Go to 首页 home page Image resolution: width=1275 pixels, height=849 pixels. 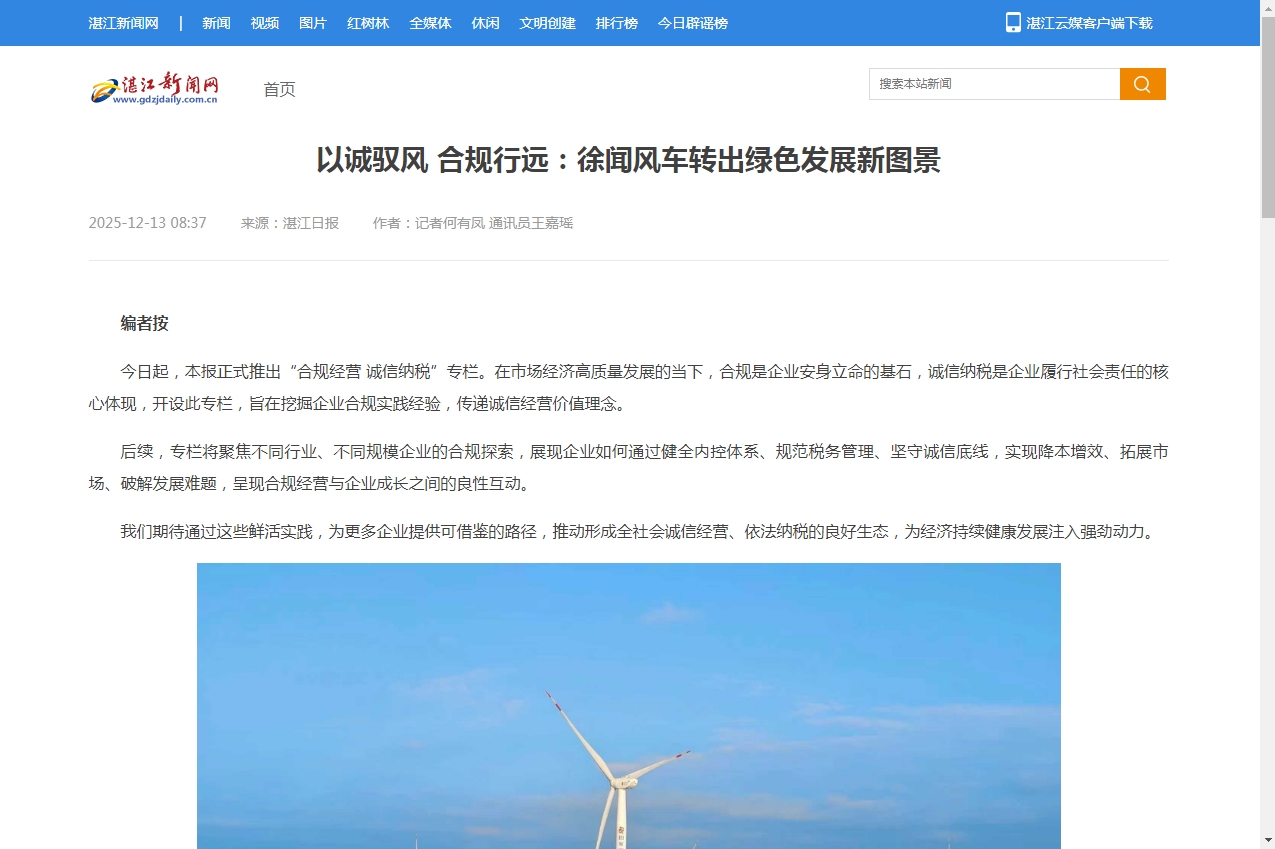coord(279,90)
